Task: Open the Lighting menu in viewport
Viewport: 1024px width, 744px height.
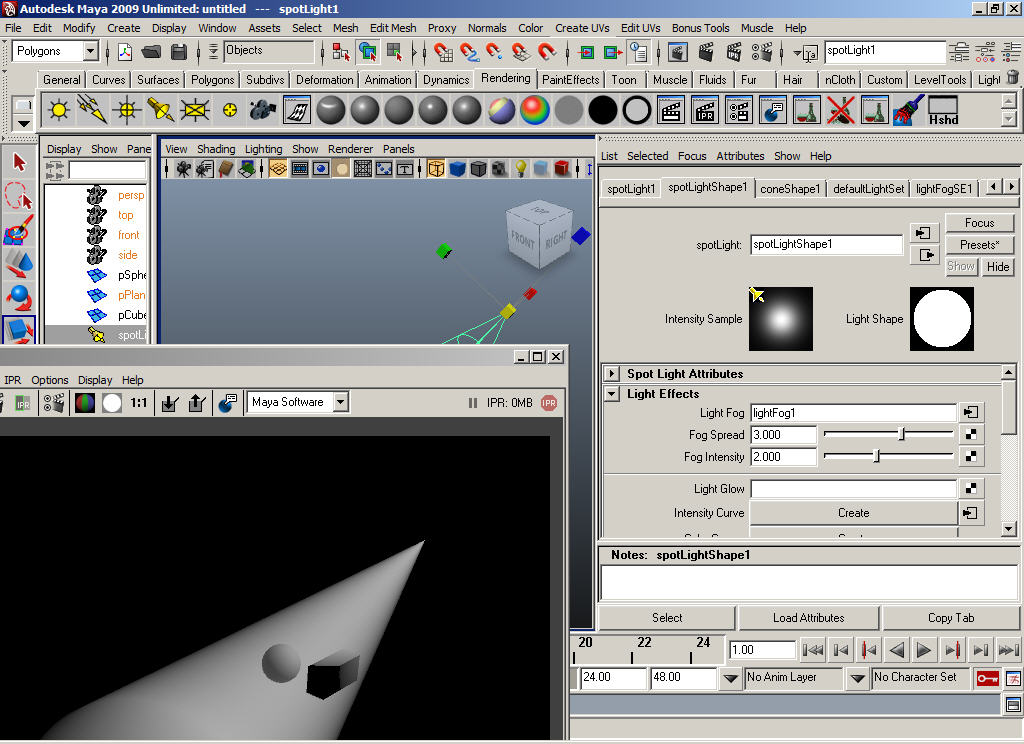Action: 263,149
